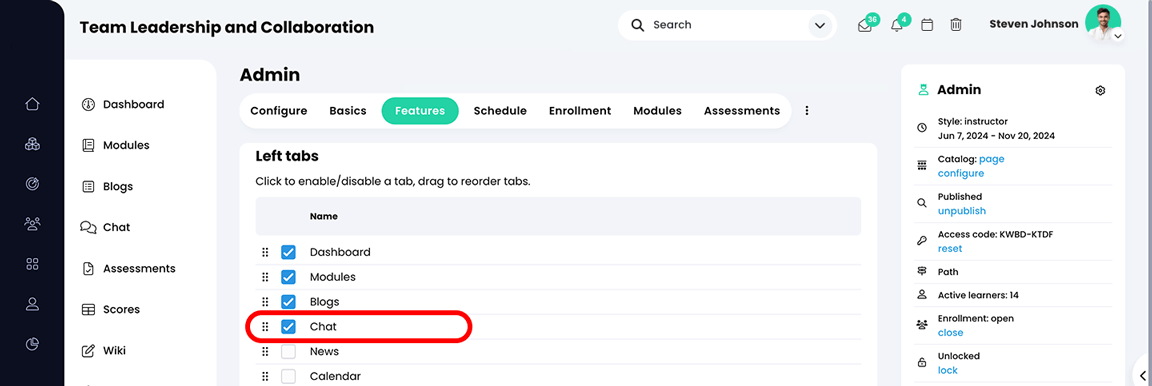Click the search magnifier icon

tap(637, 25)
